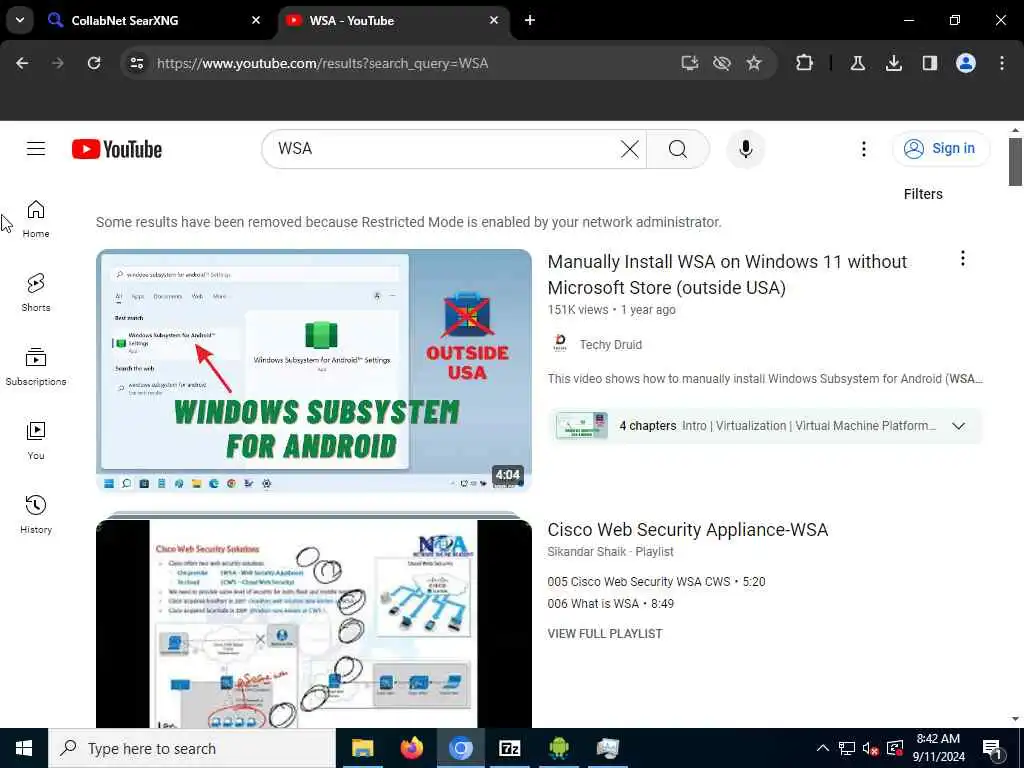Open the browser profile avatar
1024x768 pixels.
click(965, 63)
